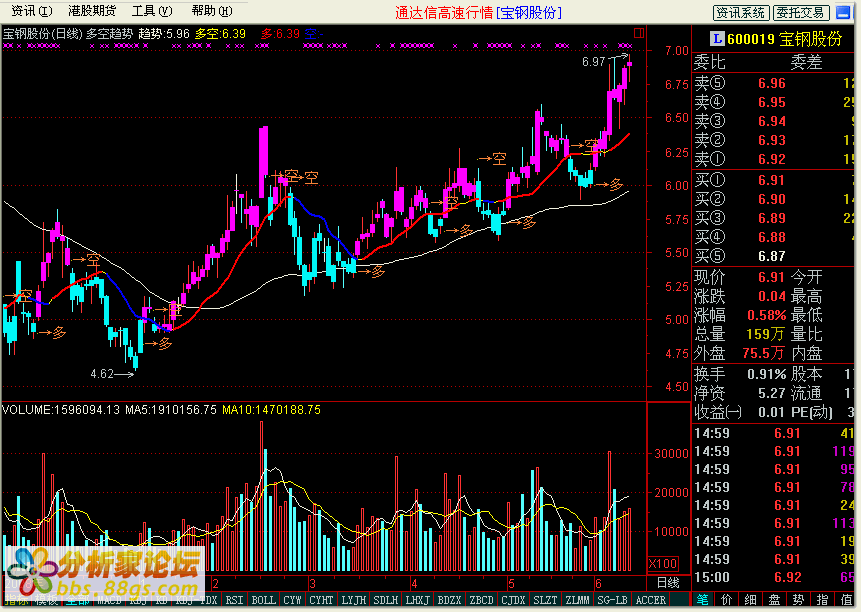Switch to the 笔 tab in quote panel
The image size is (861, 612).
click(702, 599)
